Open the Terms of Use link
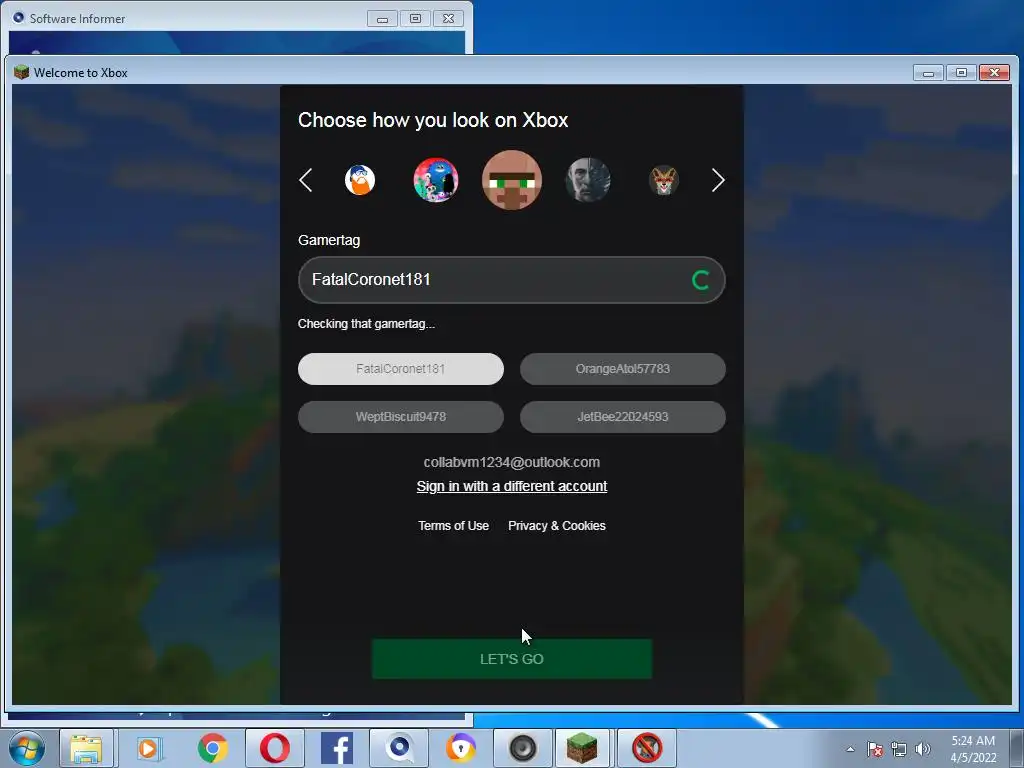Image resolution: width=1024 pixels, height=768 pixels. pos(453,526)
